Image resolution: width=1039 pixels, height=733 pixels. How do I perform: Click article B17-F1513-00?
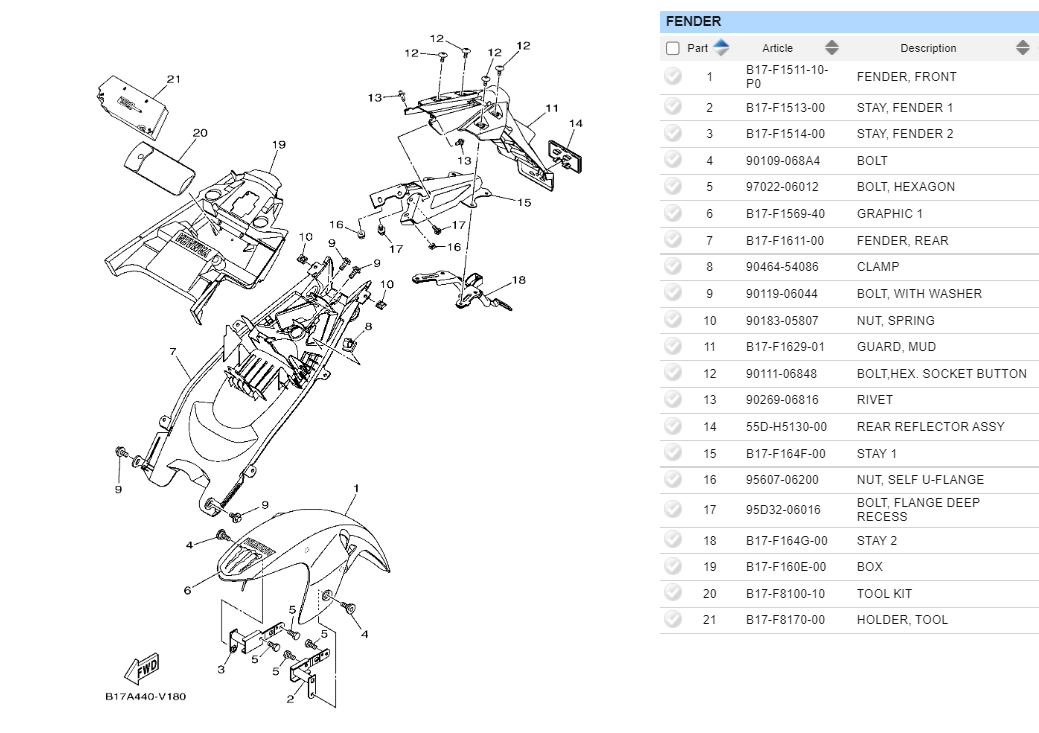[x=785, y=107]
